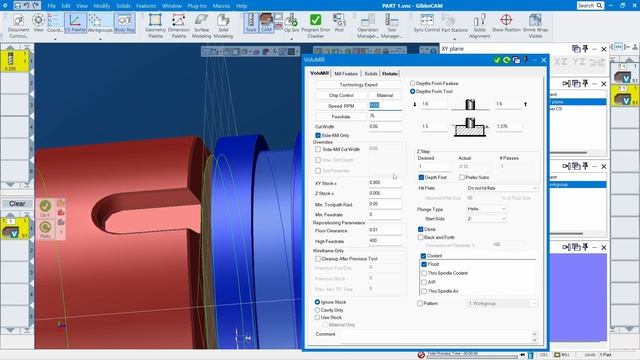Click the Search box in title bar
Viewport: 640px width, 360px height.
point(590,5)
